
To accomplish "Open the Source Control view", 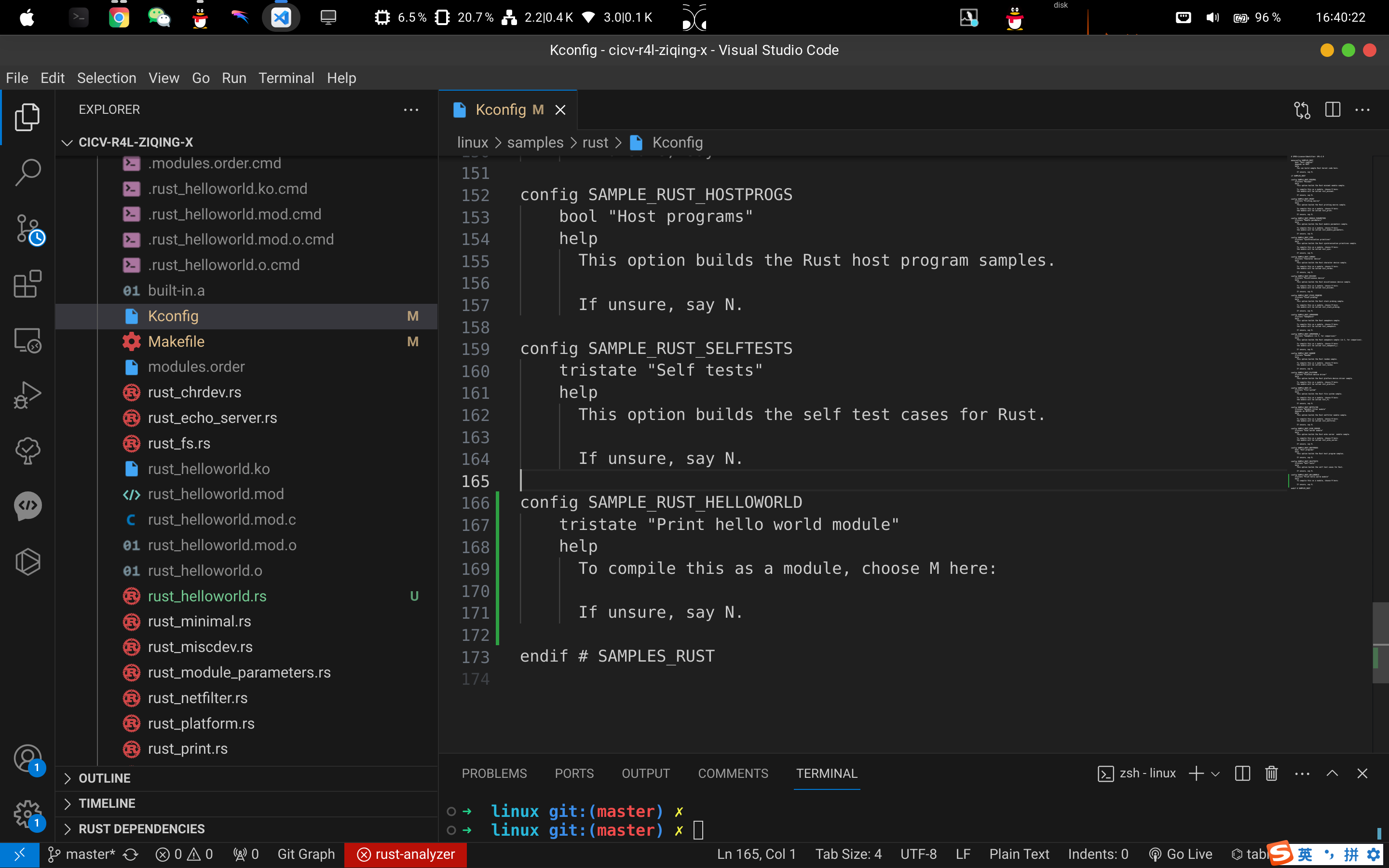I will coord(27,229).
